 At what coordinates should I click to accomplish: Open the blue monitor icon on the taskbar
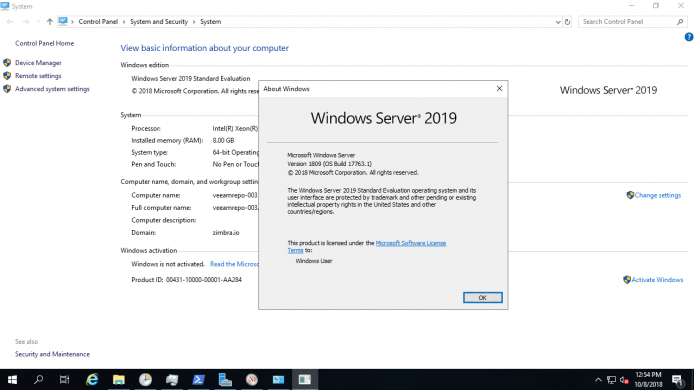pos(278,380)
